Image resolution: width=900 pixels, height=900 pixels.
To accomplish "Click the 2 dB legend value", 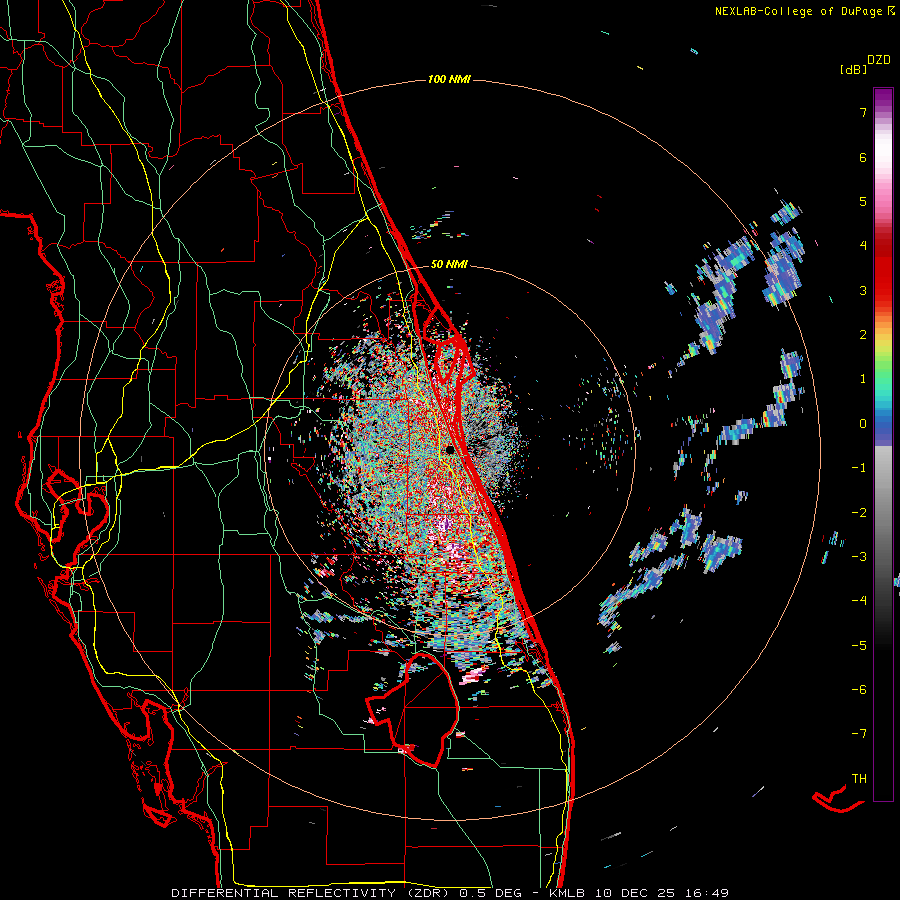I will tap(863, 335).
